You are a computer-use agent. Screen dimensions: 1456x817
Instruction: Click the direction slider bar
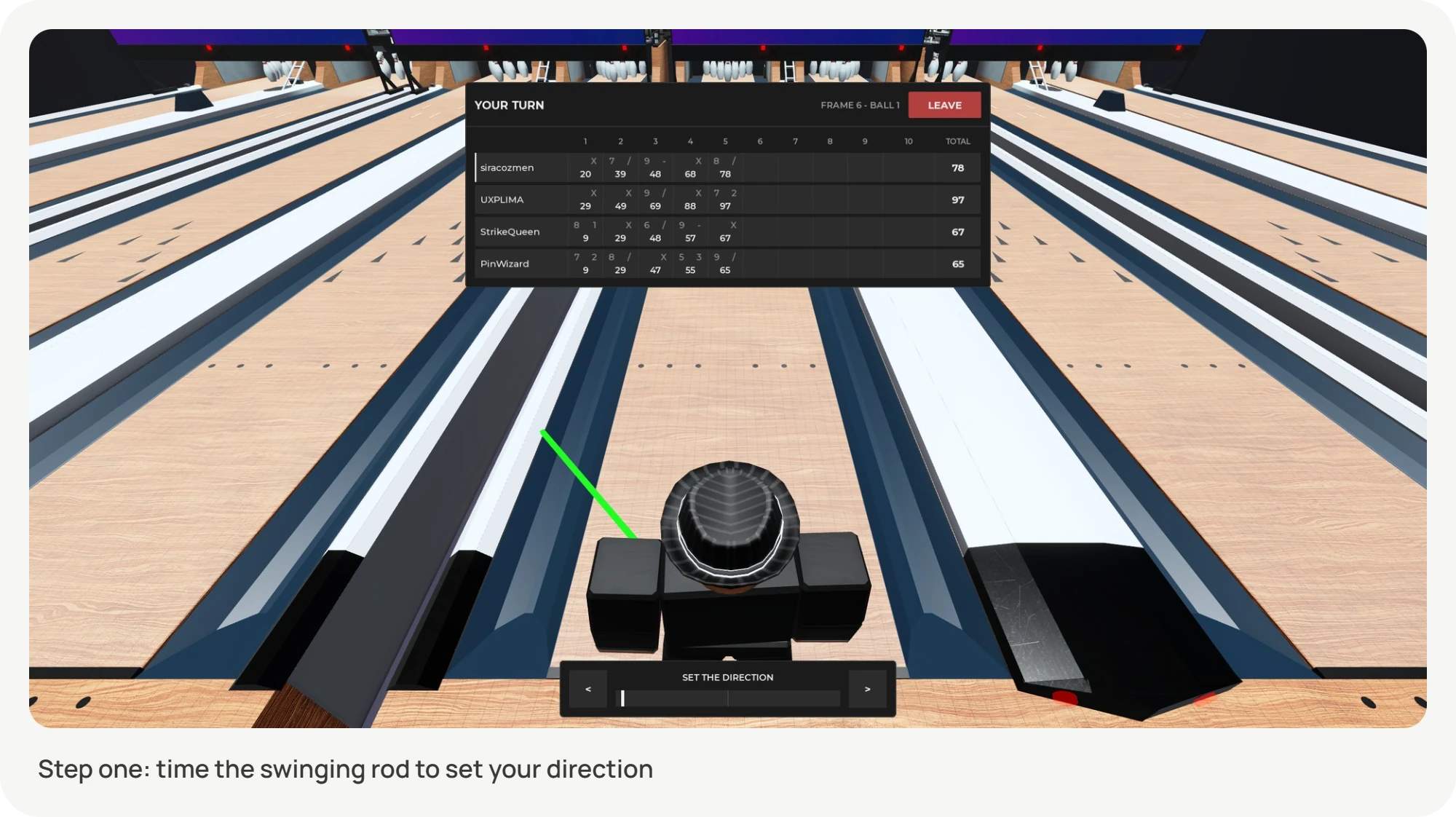(x=728, y=698)
